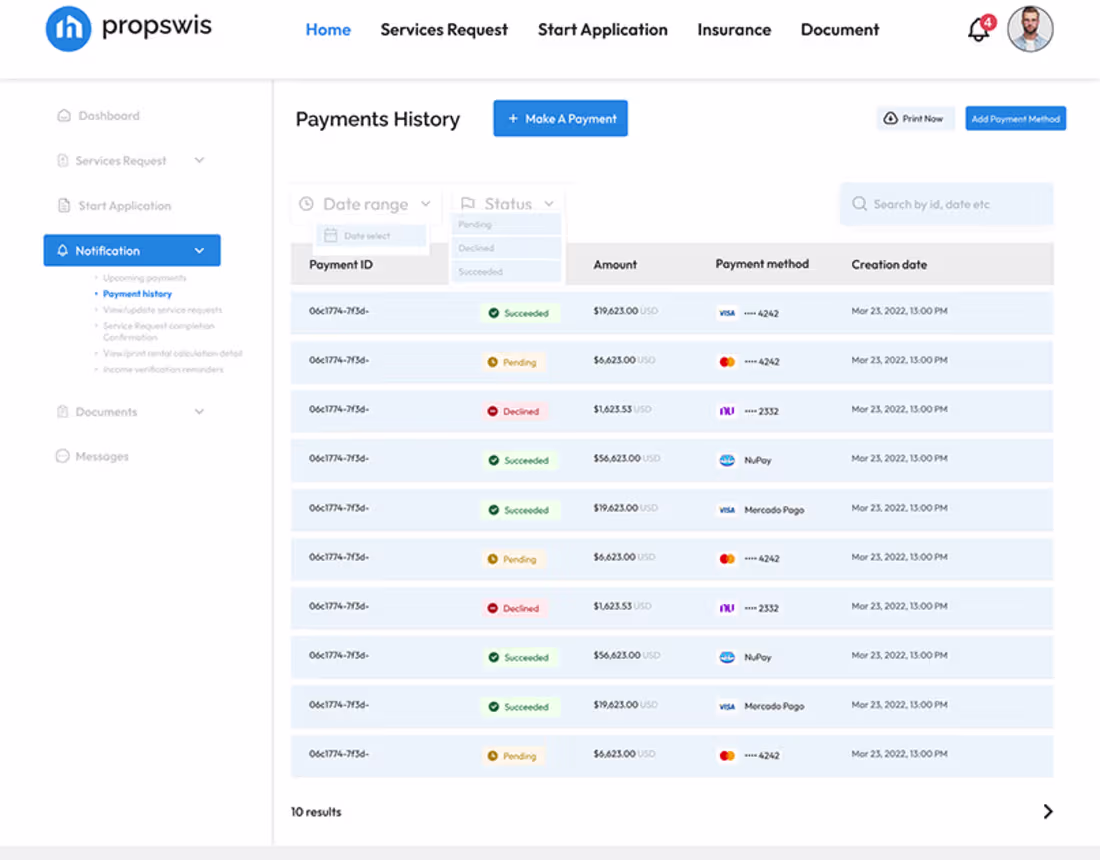
Task: Click the Amount column header
Action: point(615,264)
